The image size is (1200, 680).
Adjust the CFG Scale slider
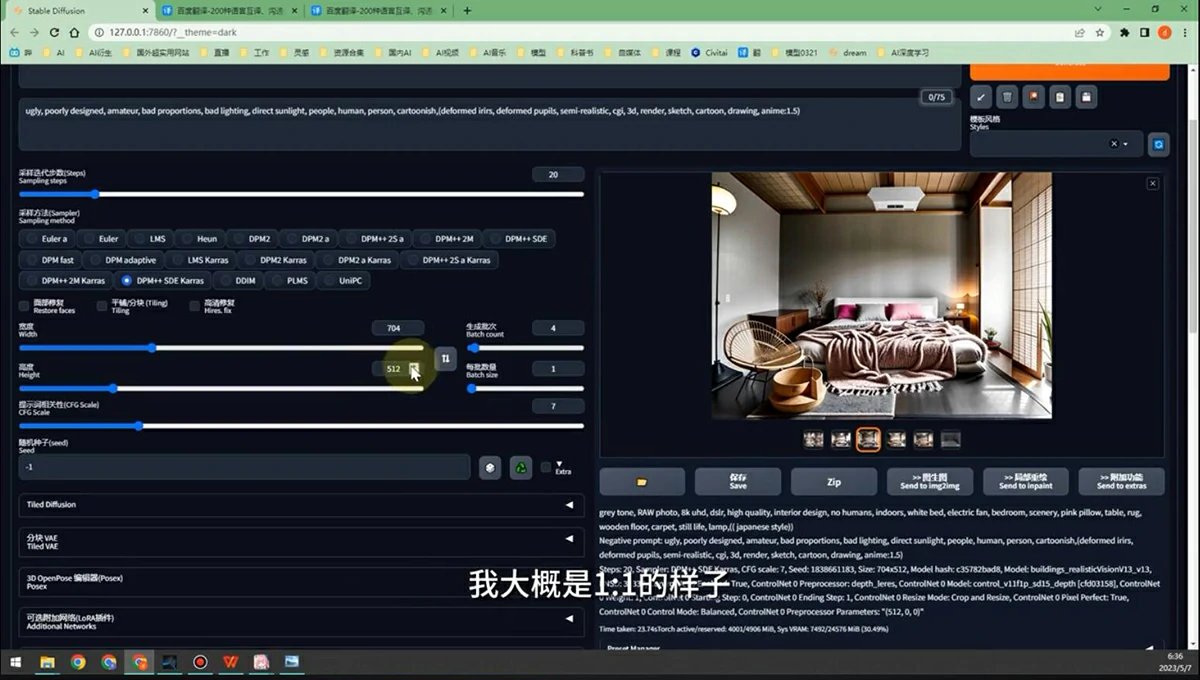301,426
